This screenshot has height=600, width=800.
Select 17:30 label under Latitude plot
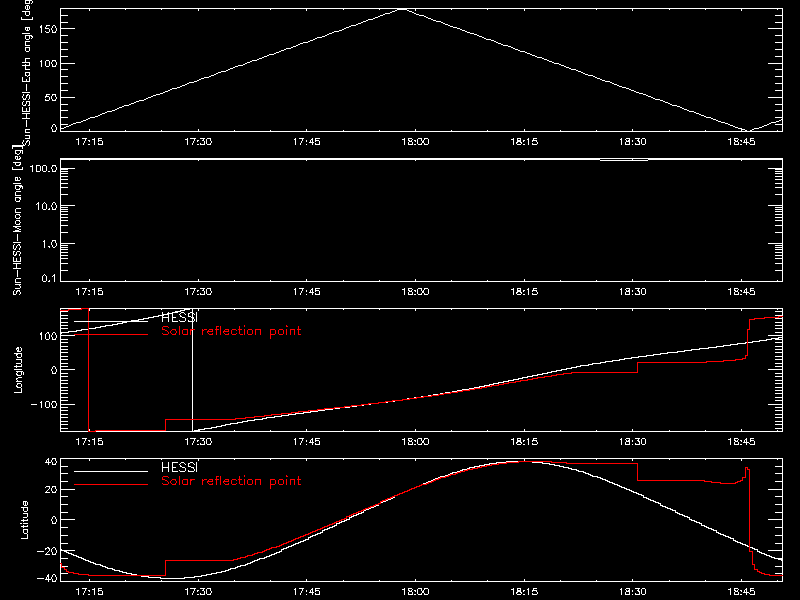(x=198, y=592)
